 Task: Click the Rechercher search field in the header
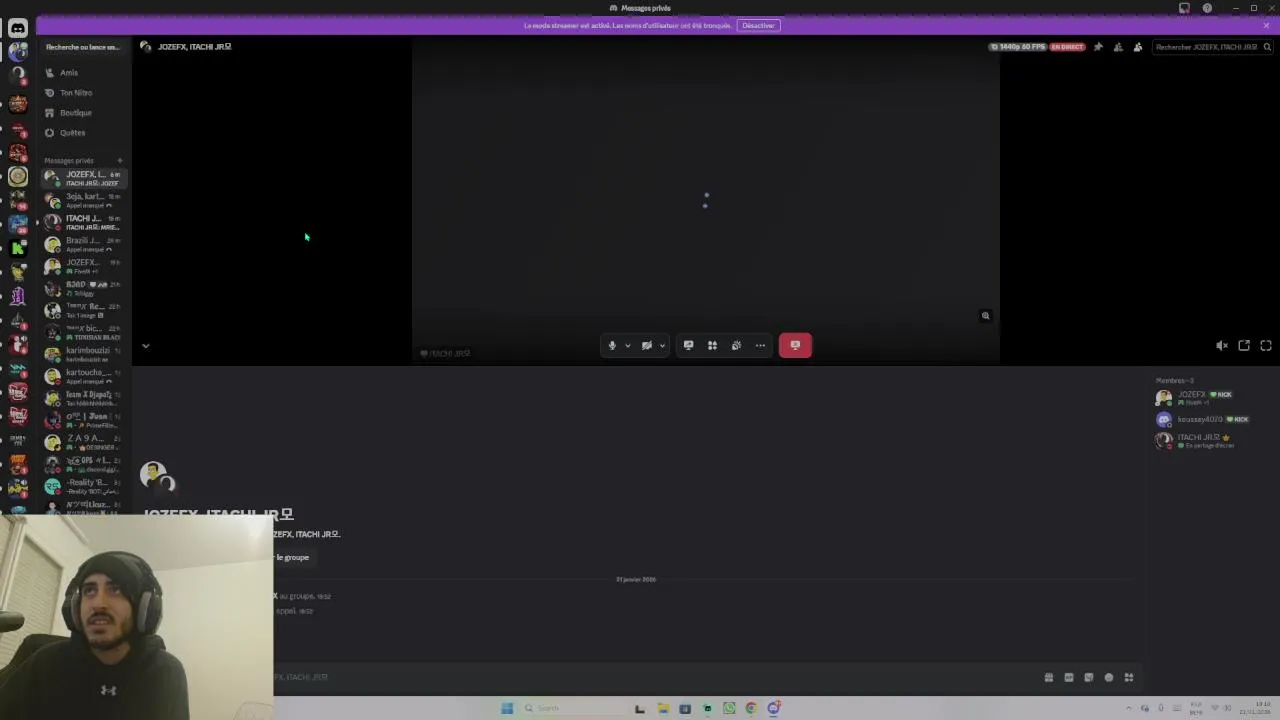pyautogui.click(x=1211, y=47)
